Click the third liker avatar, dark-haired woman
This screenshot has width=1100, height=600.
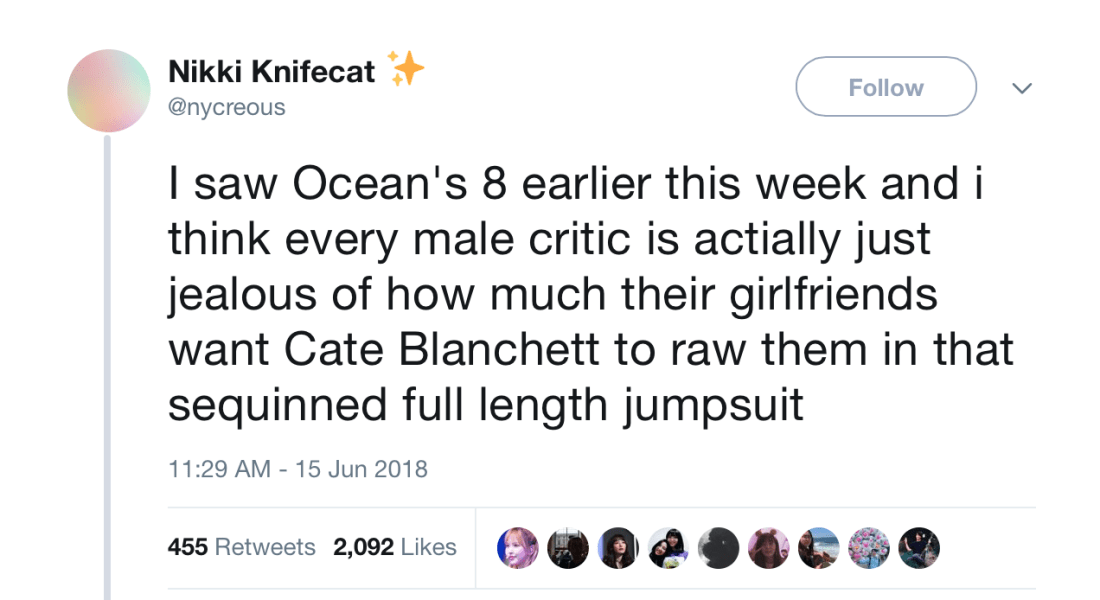(x=618, y=548)
